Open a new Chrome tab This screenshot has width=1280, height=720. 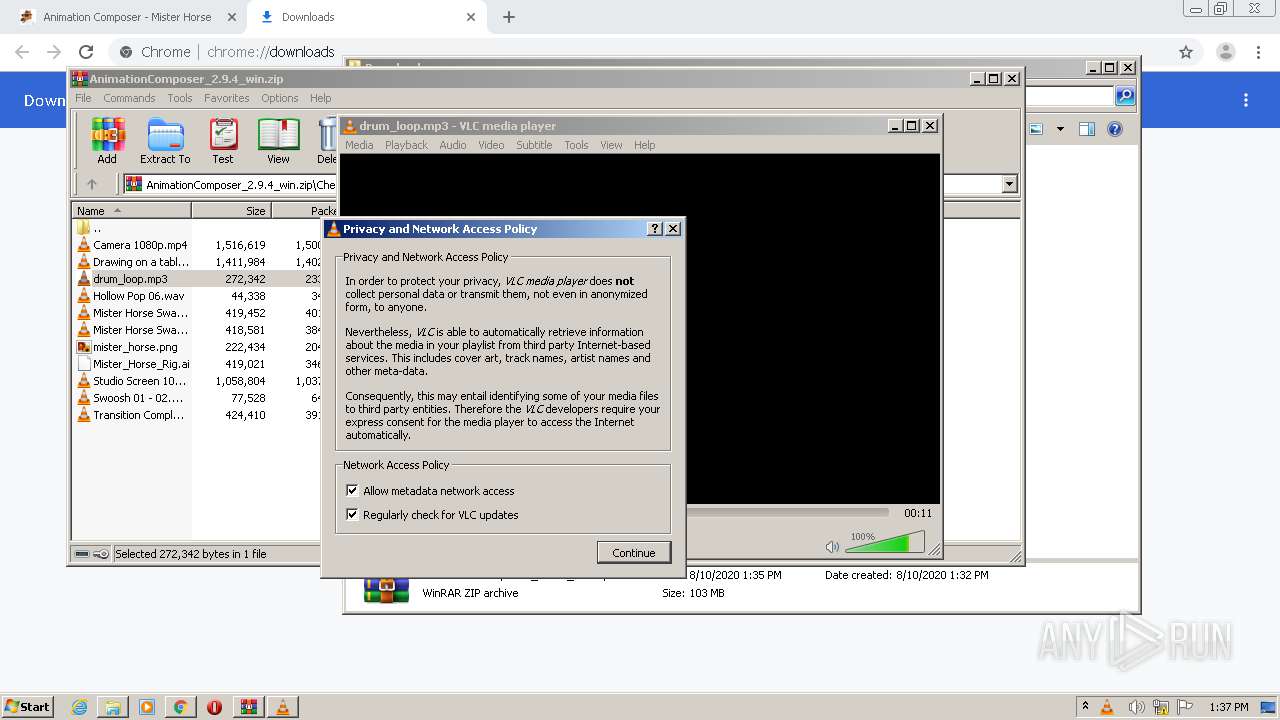tap(509, 17)
